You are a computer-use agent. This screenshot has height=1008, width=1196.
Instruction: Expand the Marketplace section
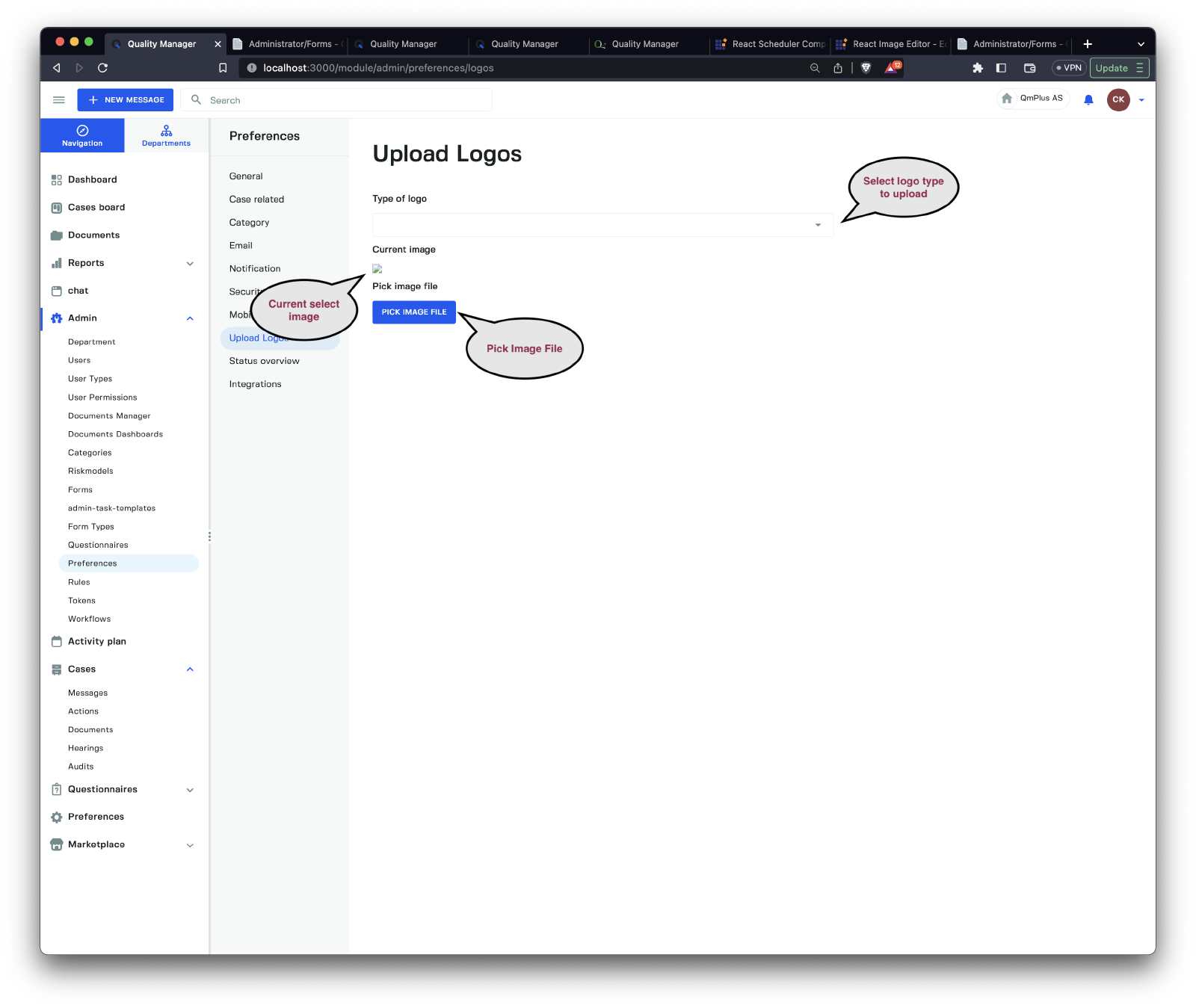[x=190, y=845]
